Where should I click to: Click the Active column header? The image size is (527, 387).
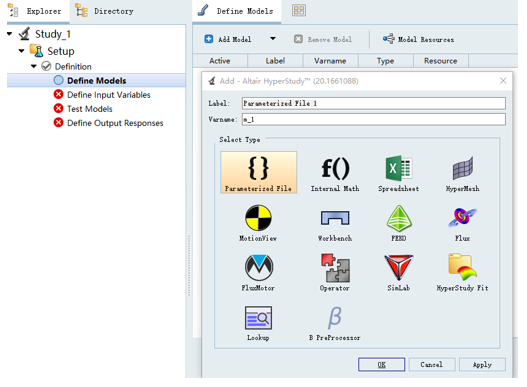220,61
